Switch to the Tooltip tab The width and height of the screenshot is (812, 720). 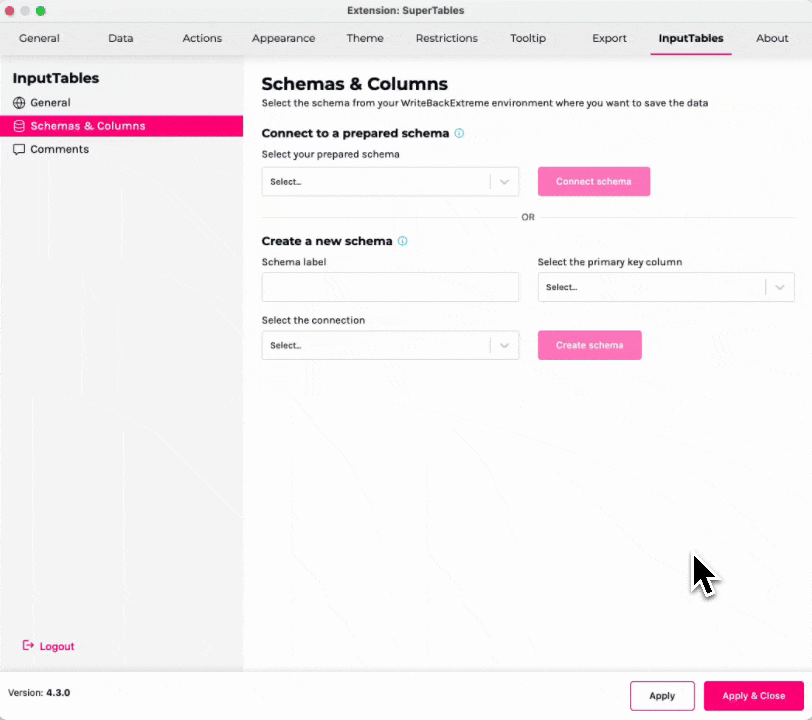[x=528, y=38]
